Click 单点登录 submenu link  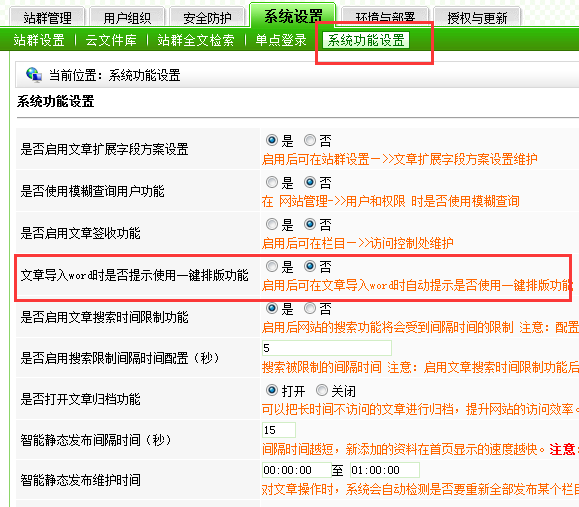tap(281, 40)
